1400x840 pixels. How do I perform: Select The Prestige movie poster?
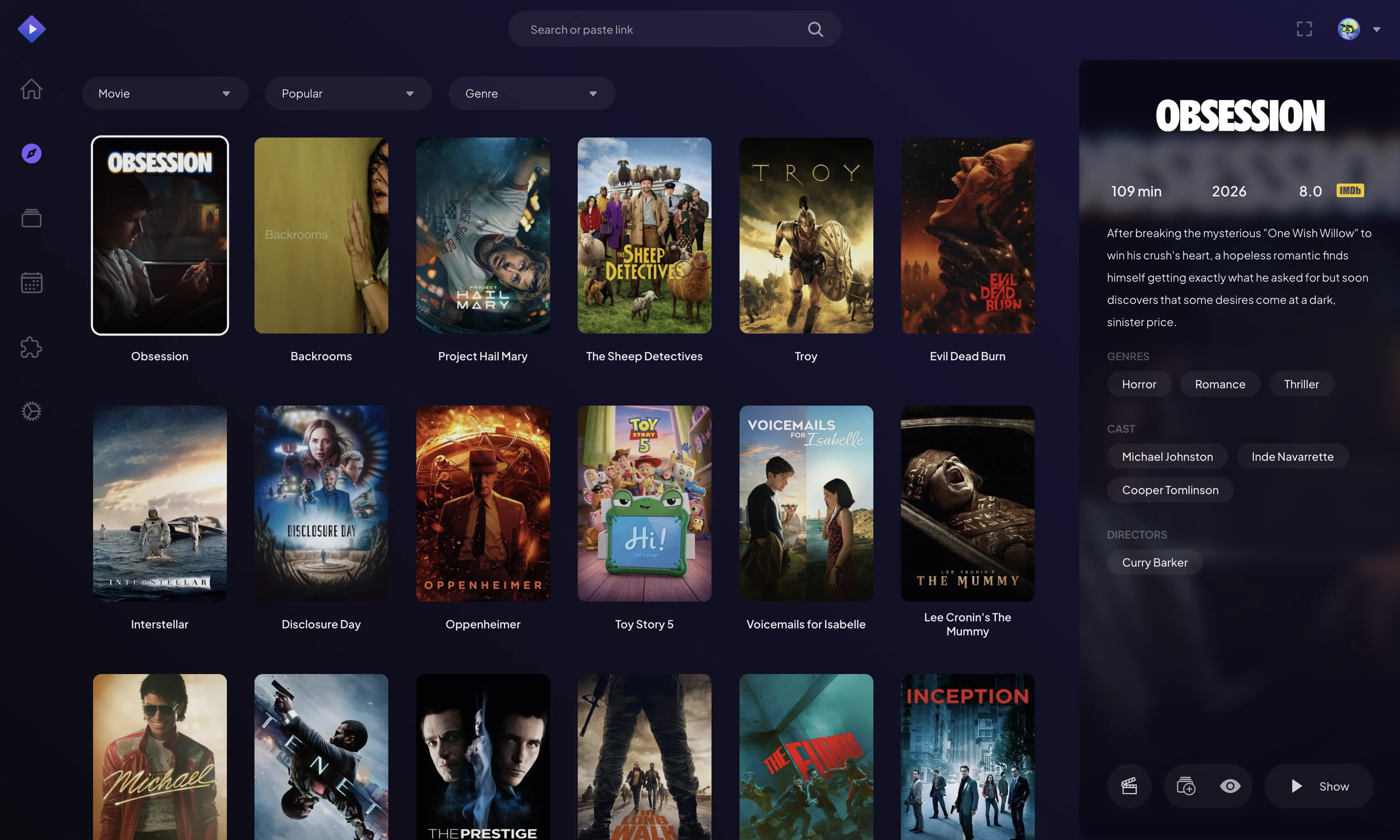[483, 757]
